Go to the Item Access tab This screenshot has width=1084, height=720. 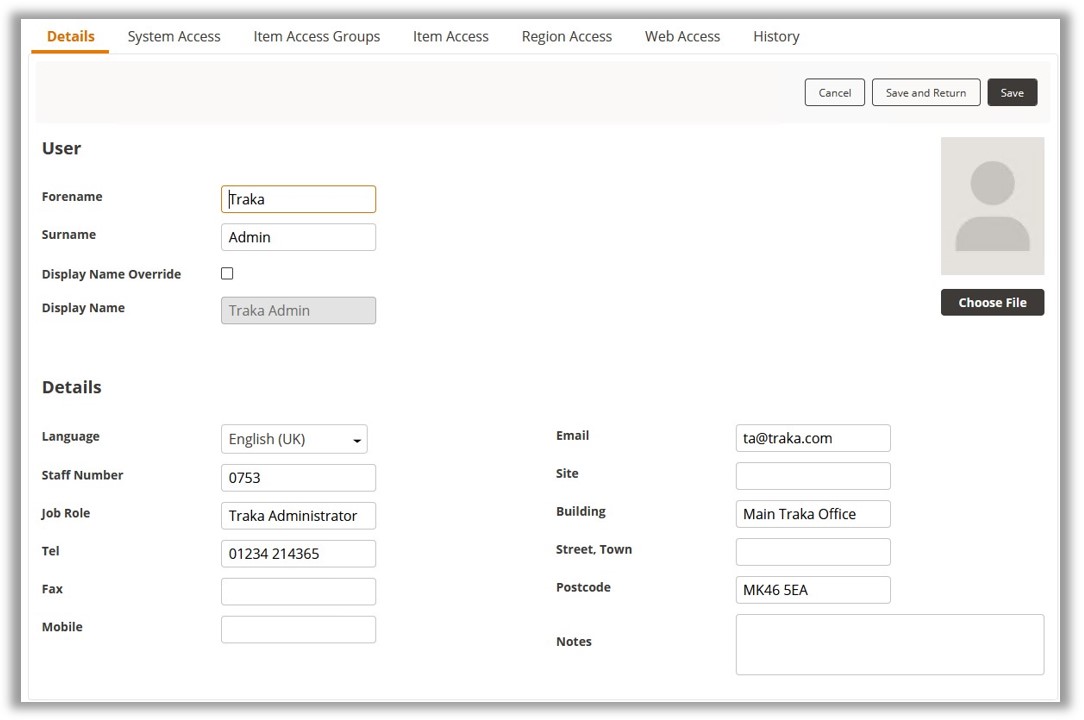tap(450, 36)
